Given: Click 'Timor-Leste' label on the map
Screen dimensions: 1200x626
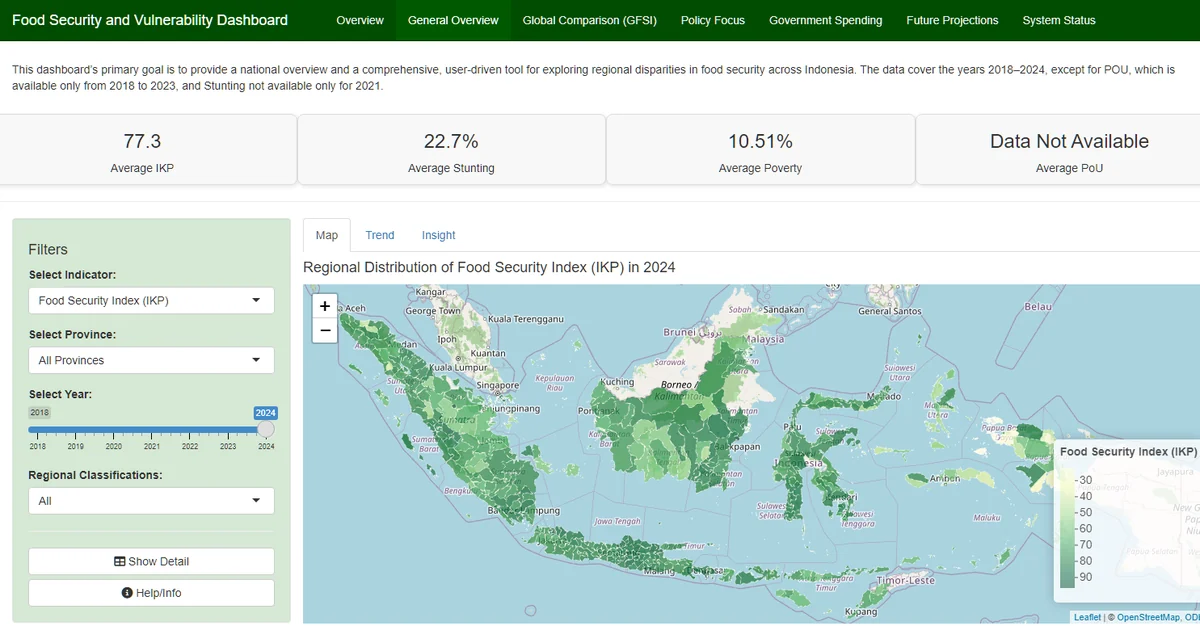Looking at the screenshot, I should 904,580.
